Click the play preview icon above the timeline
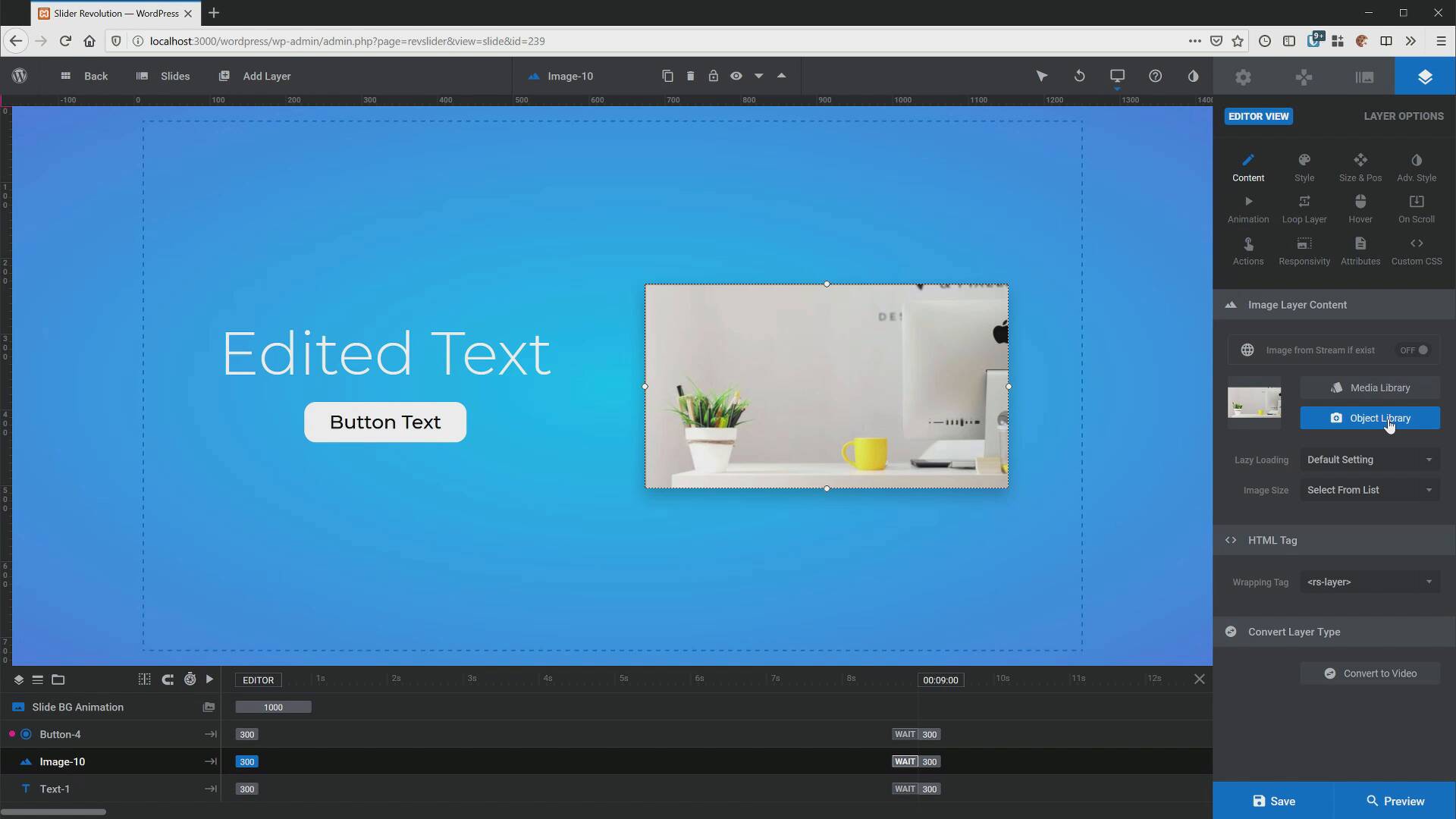Viewport: 1456px width, 819px height. 209,679
